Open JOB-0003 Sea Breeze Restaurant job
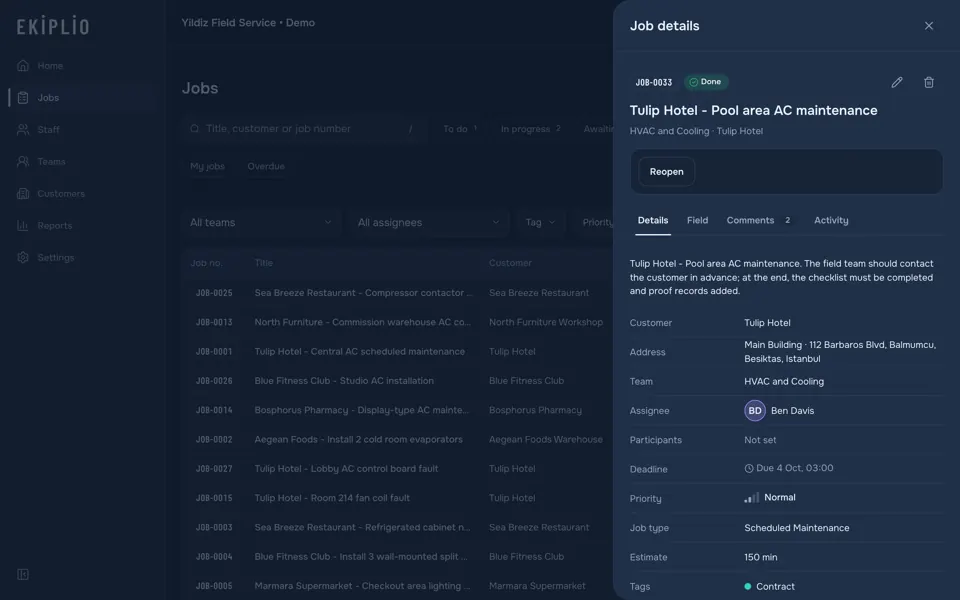 tap(398, 527)
